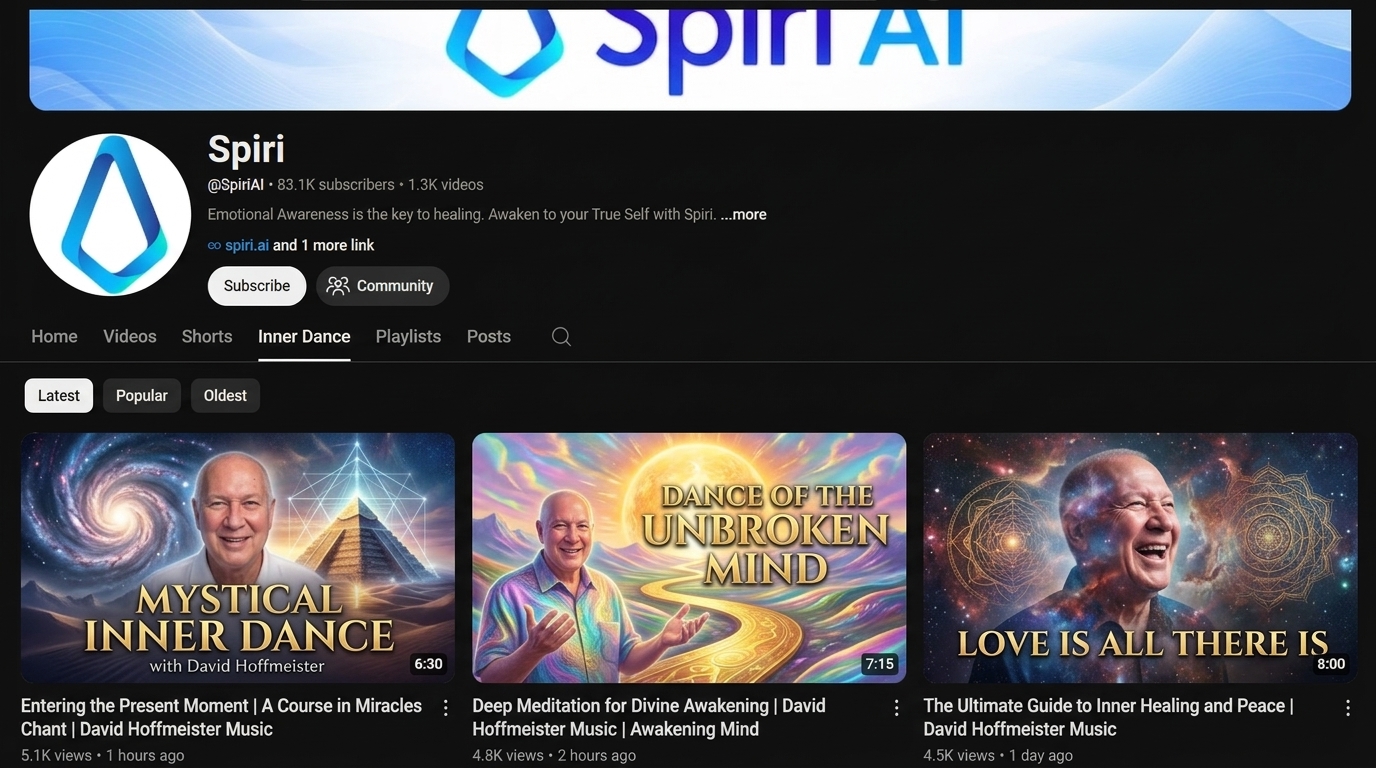Click the 6:30 duration badge
1376x768 pixels.
pyautogui.click(x=428, y=664)
